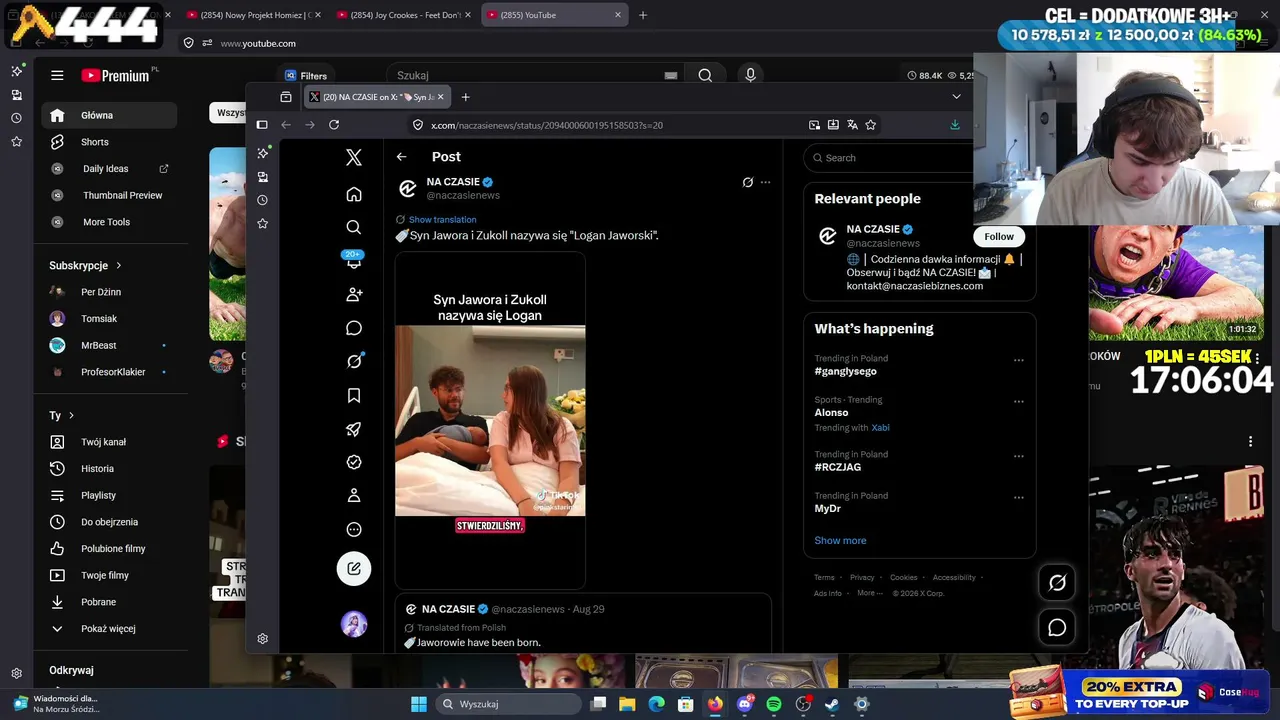Open Historia in YouTube sidebar
Image resolution: width=1280 pixels, height=720 pixels.
(109, 469)
